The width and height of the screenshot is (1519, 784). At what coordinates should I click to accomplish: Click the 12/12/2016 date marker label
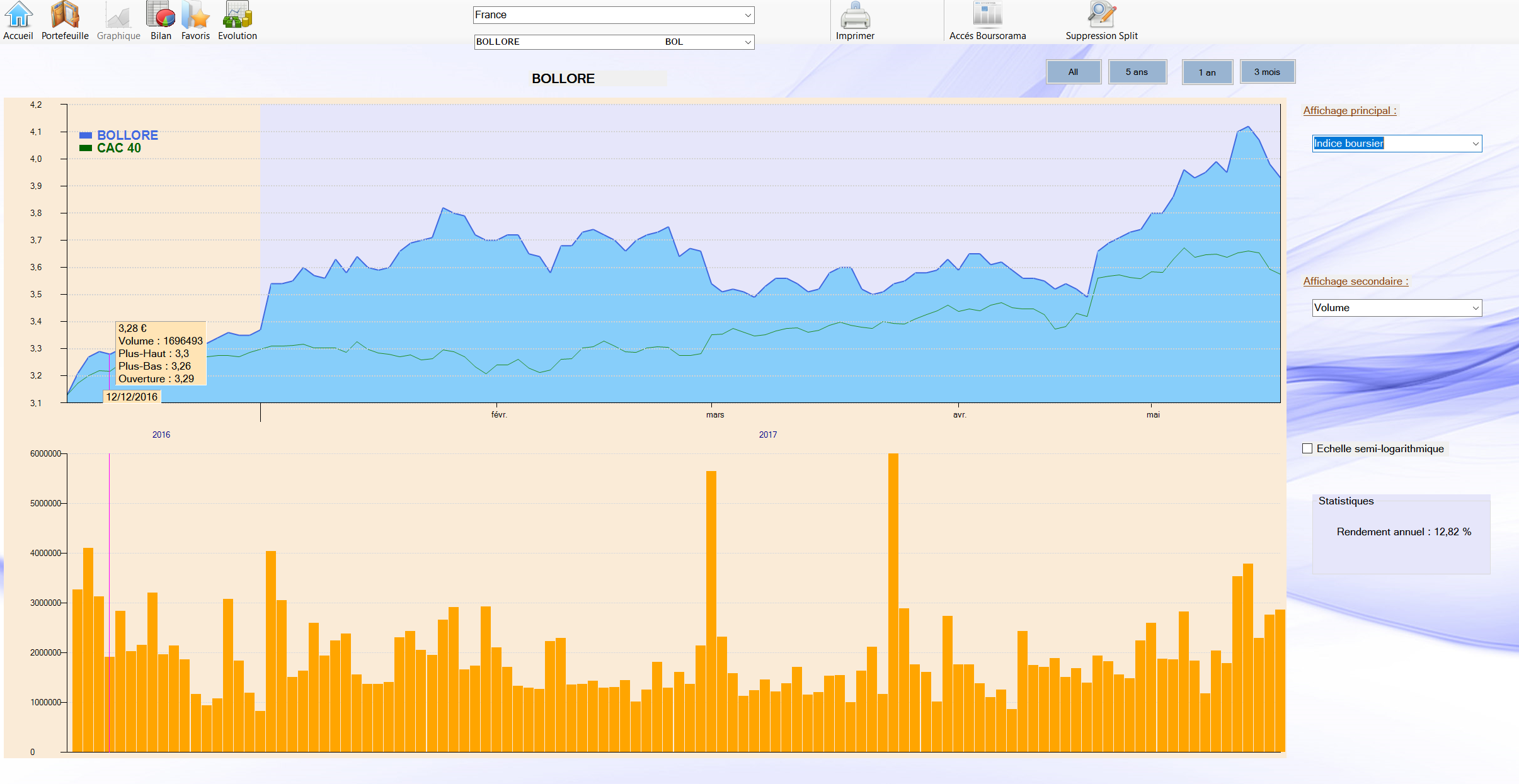132,397
